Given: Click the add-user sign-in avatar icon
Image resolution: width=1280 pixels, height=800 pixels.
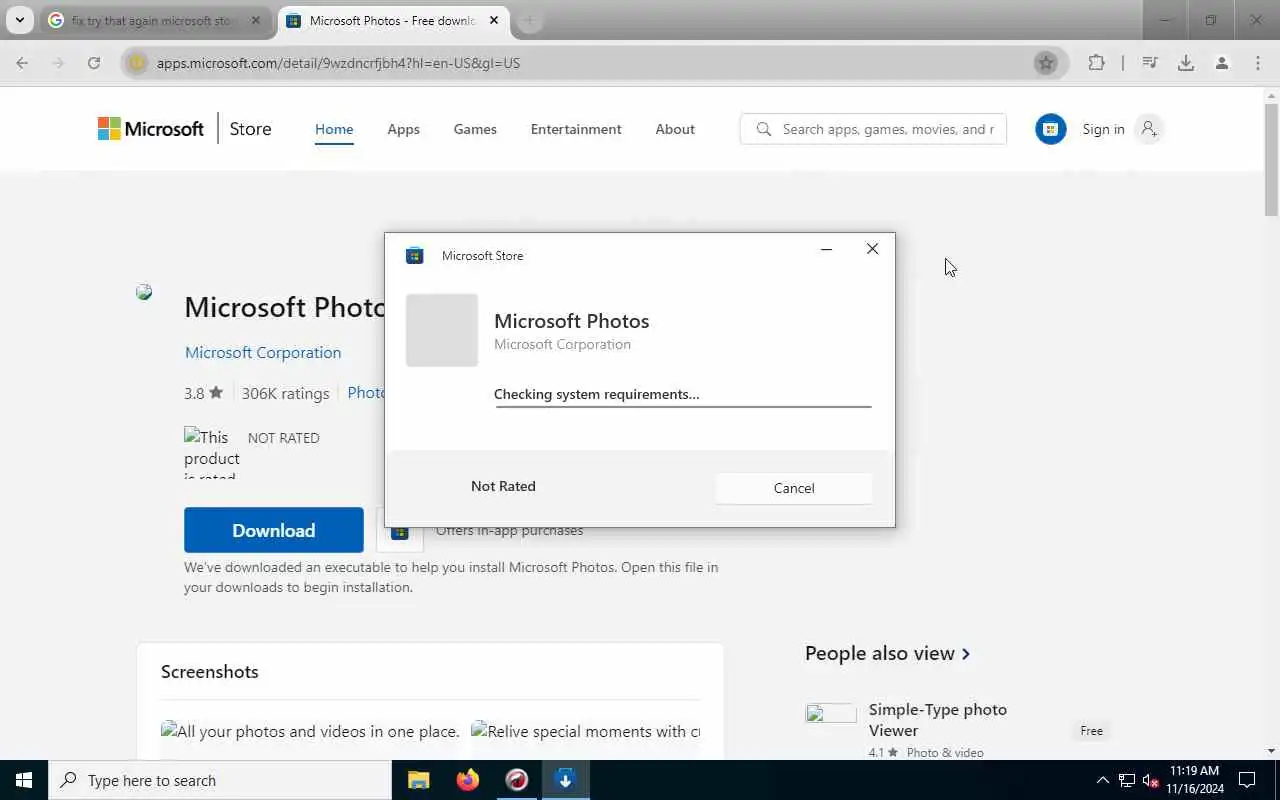Looking at the screenshot, I should click(1149, 129).
